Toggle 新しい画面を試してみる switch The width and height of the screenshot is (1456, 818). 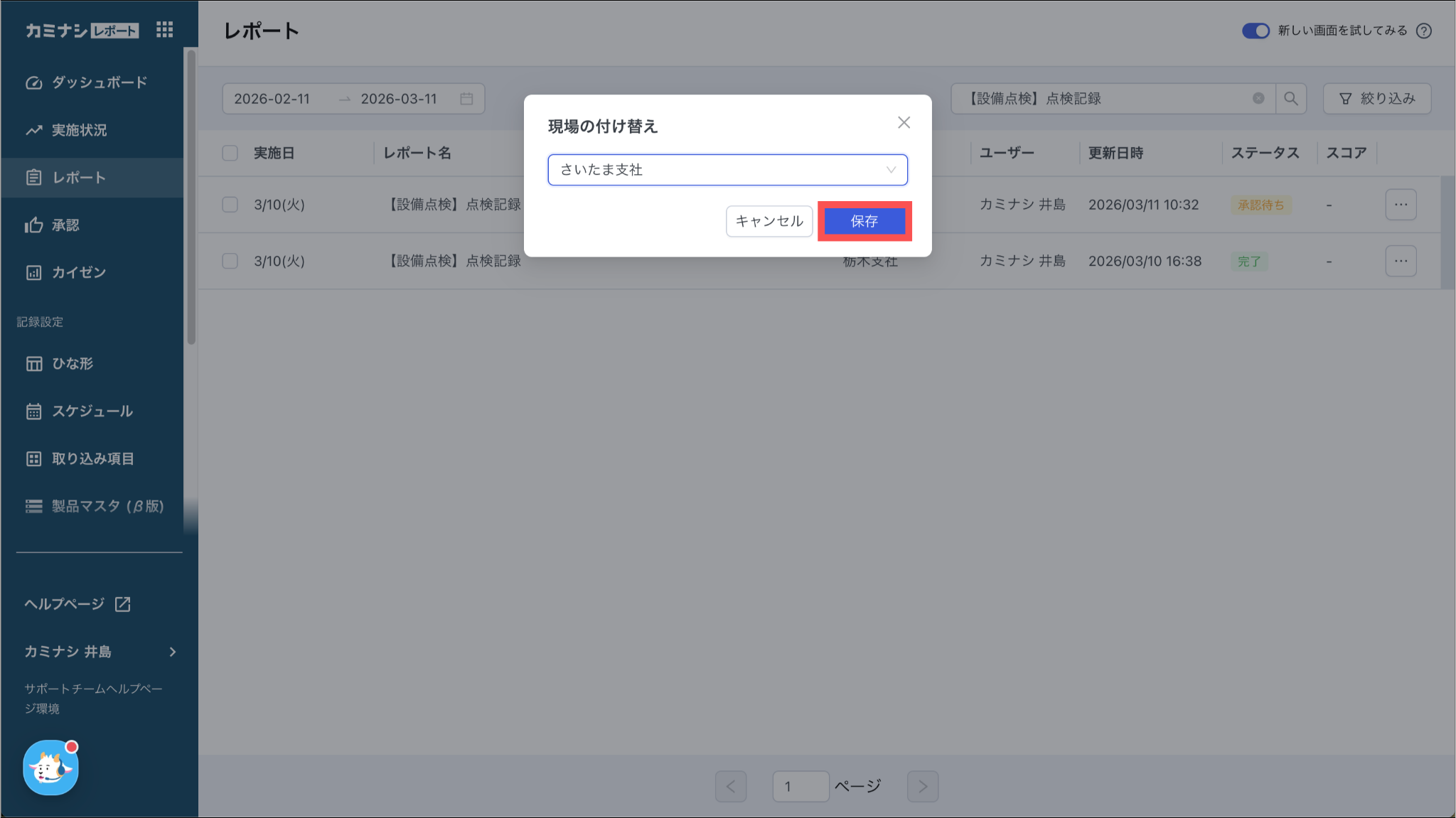tap(1256, 31)
